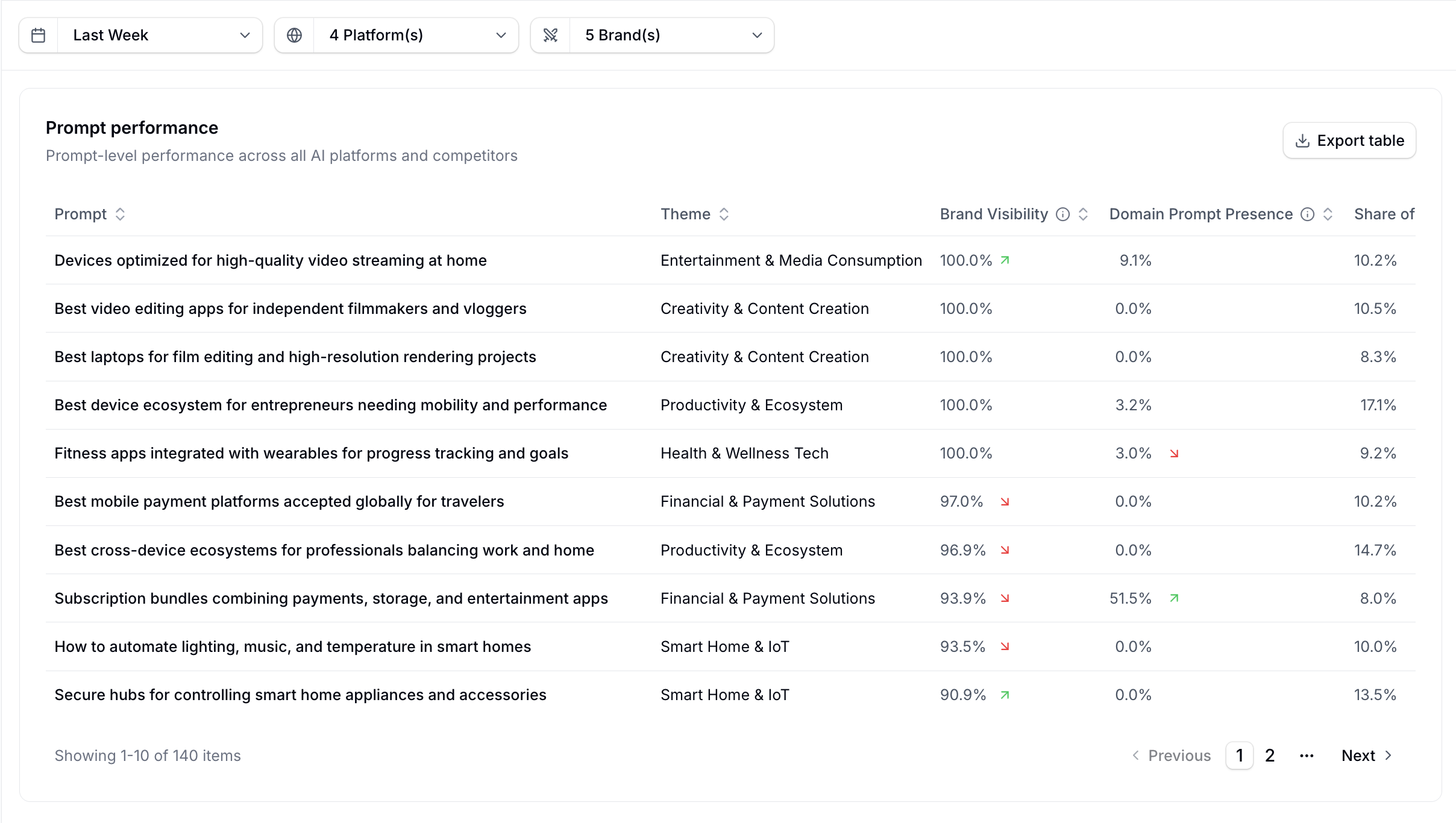Sort by Theme column arrows

724,214
